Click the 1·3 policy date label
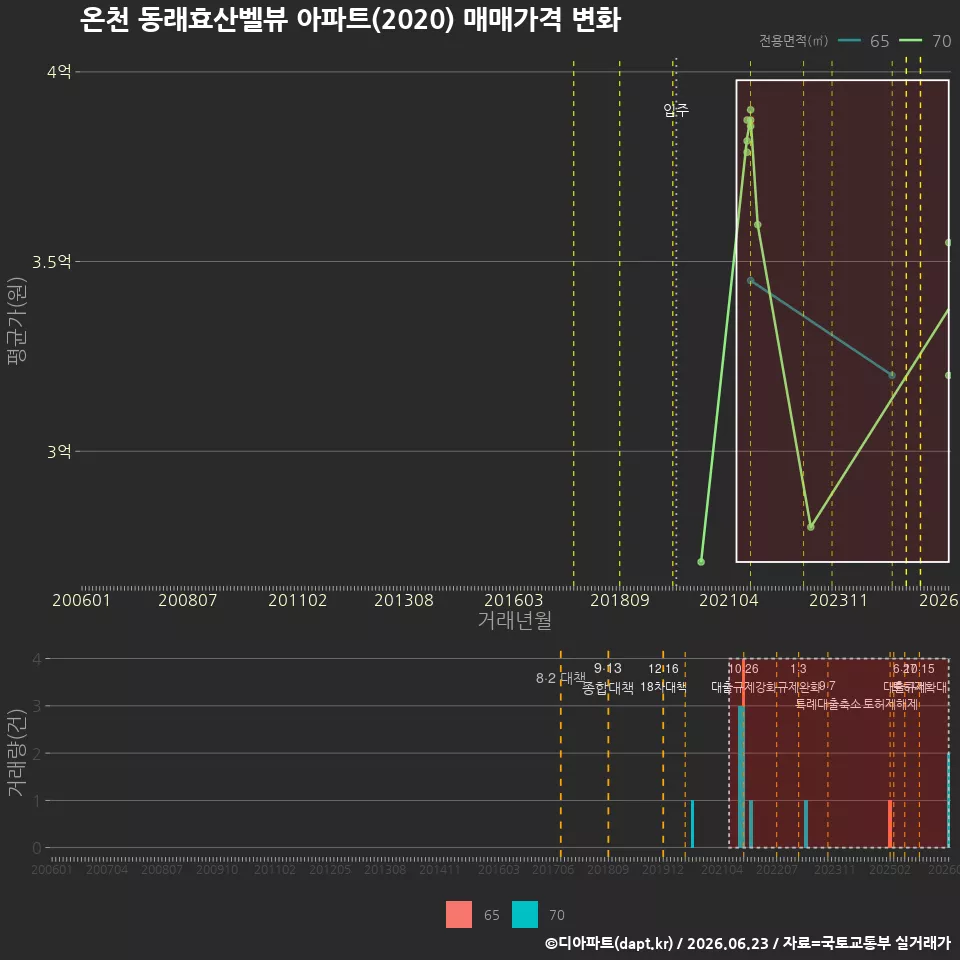Screen dimensions: 960x960 (x=798, y=669)
